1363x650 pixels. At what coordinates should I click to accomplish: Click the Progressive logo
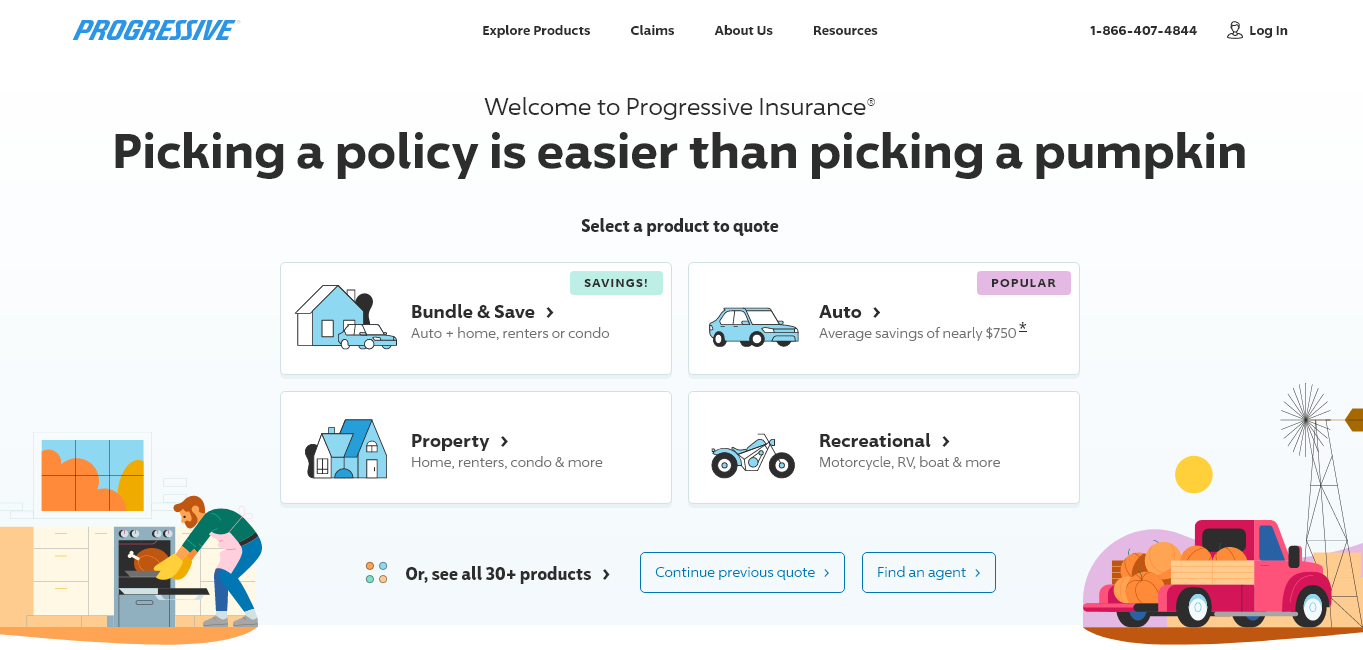point(154,29)
